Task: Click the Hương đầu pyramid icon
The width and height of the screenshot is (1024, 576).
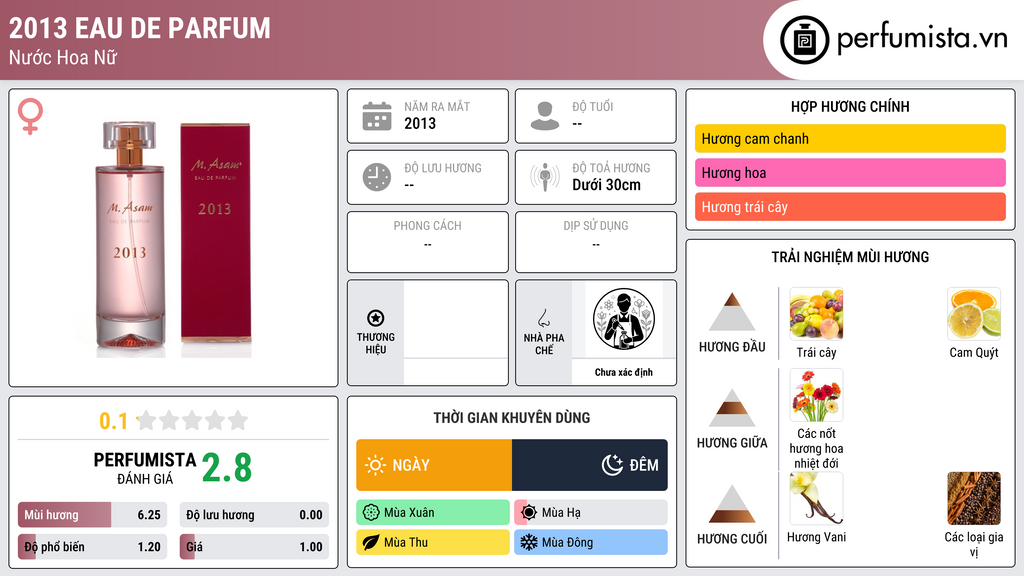Action: tap(732, 312)
